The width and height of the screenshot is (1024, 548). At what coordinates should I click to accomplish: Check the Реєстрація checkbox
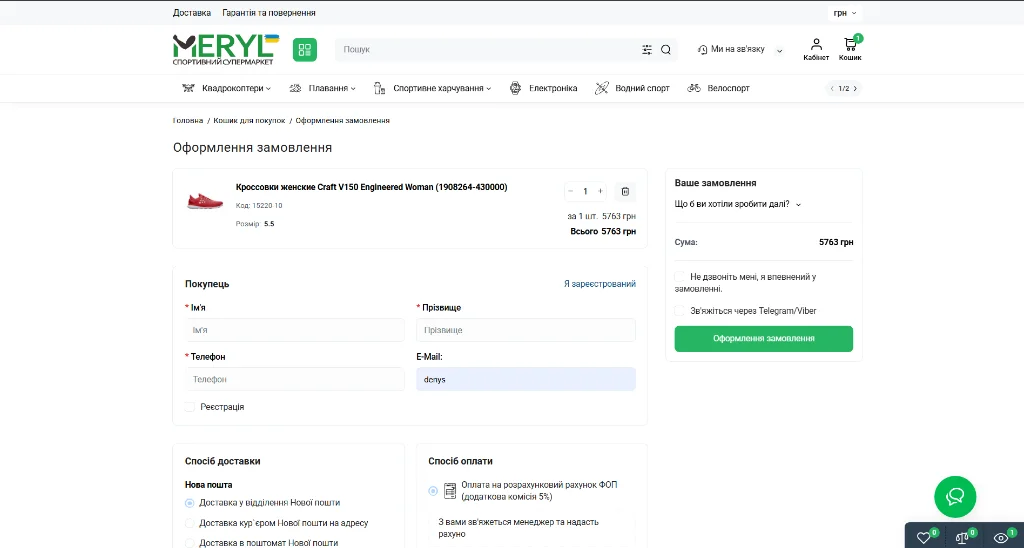pyautogui.click(x=189, y=407)
